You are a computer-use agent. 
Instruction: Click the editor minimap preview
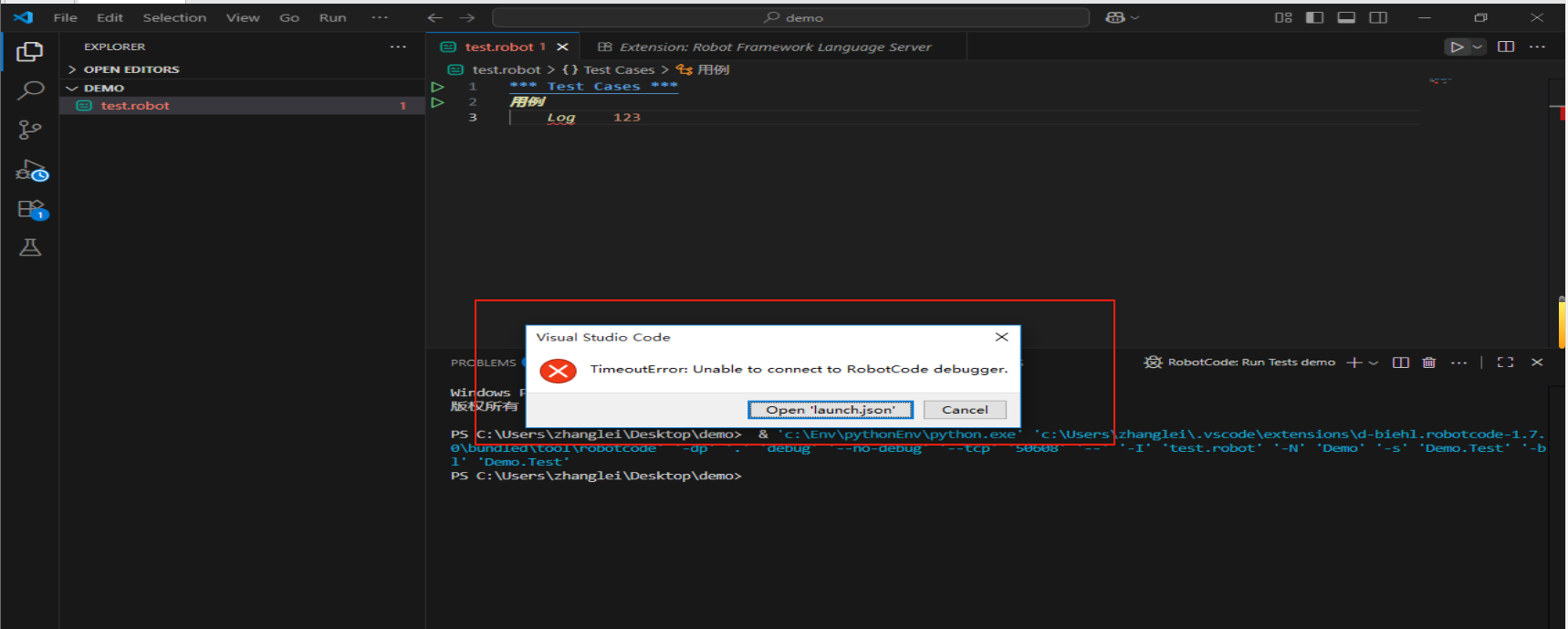(x=1440, y=81)
